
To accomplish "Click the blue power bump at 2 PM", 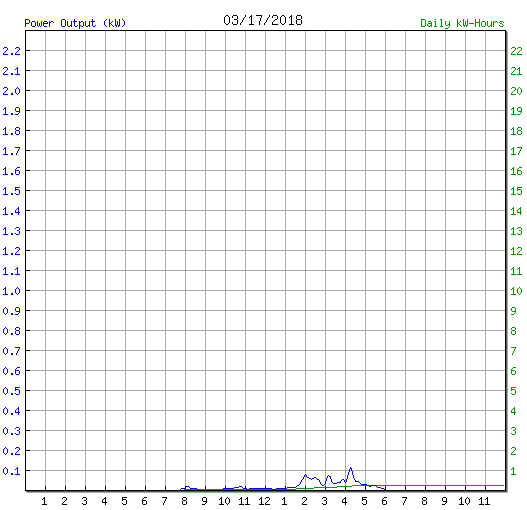I will 305,475.
